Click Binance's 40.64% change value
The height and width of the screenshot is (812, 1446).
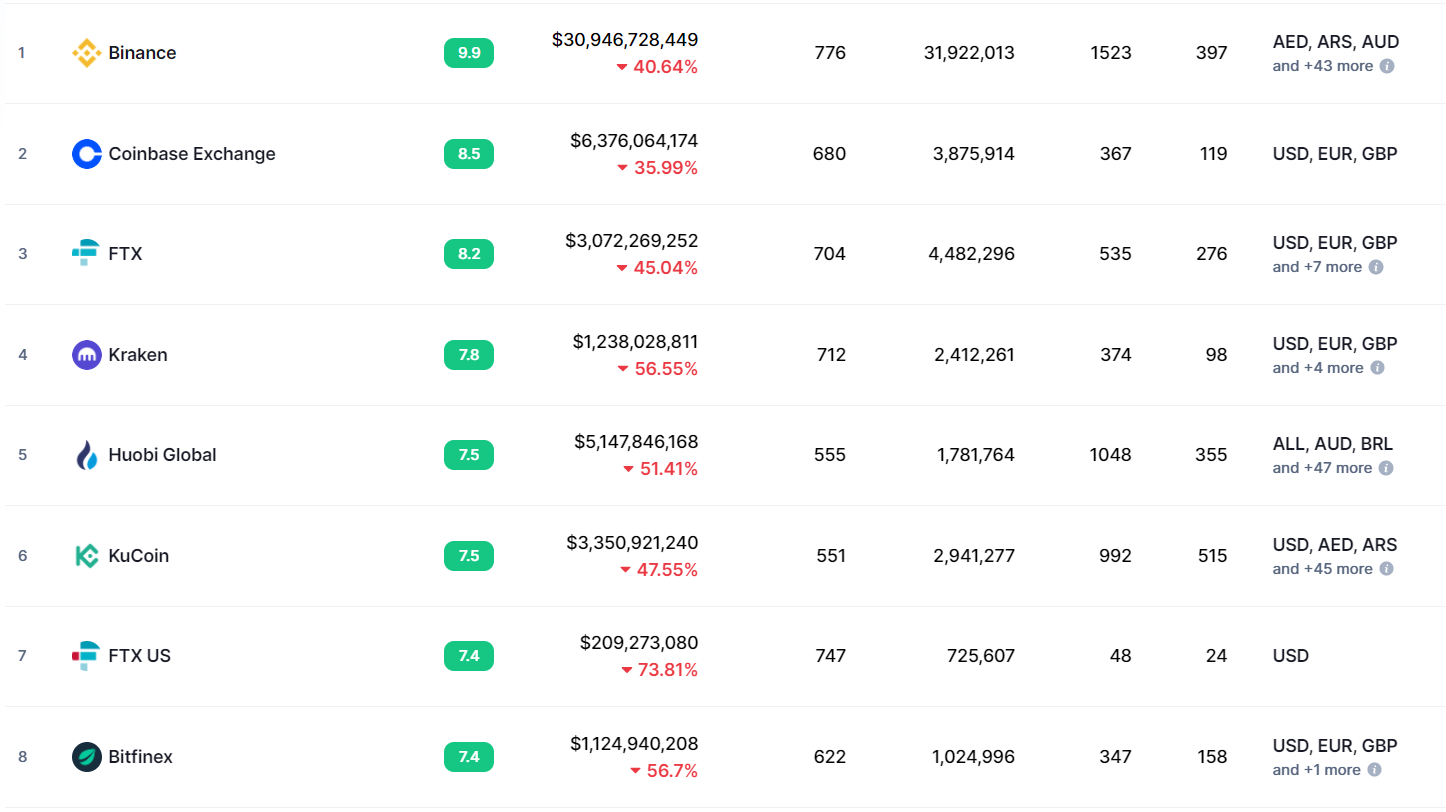point(665,67)
